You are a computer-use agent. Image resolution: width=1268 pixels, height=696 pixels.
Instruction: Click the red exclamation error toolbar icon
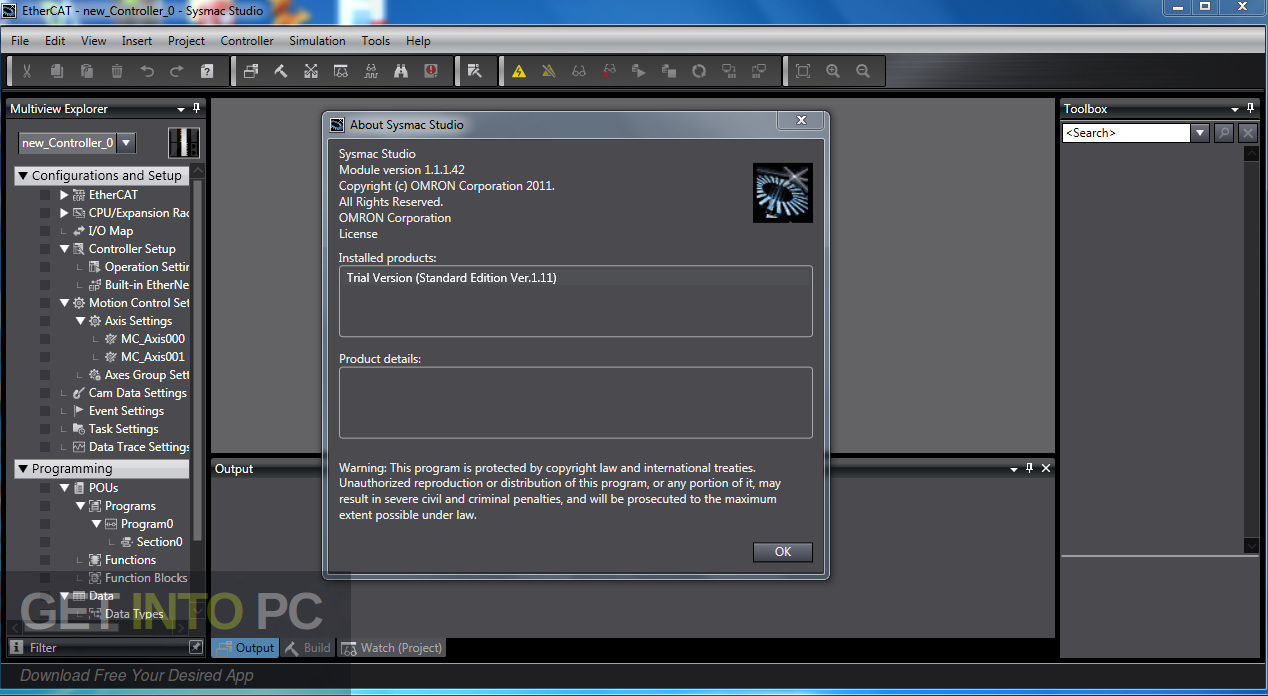tap(431, 71)
